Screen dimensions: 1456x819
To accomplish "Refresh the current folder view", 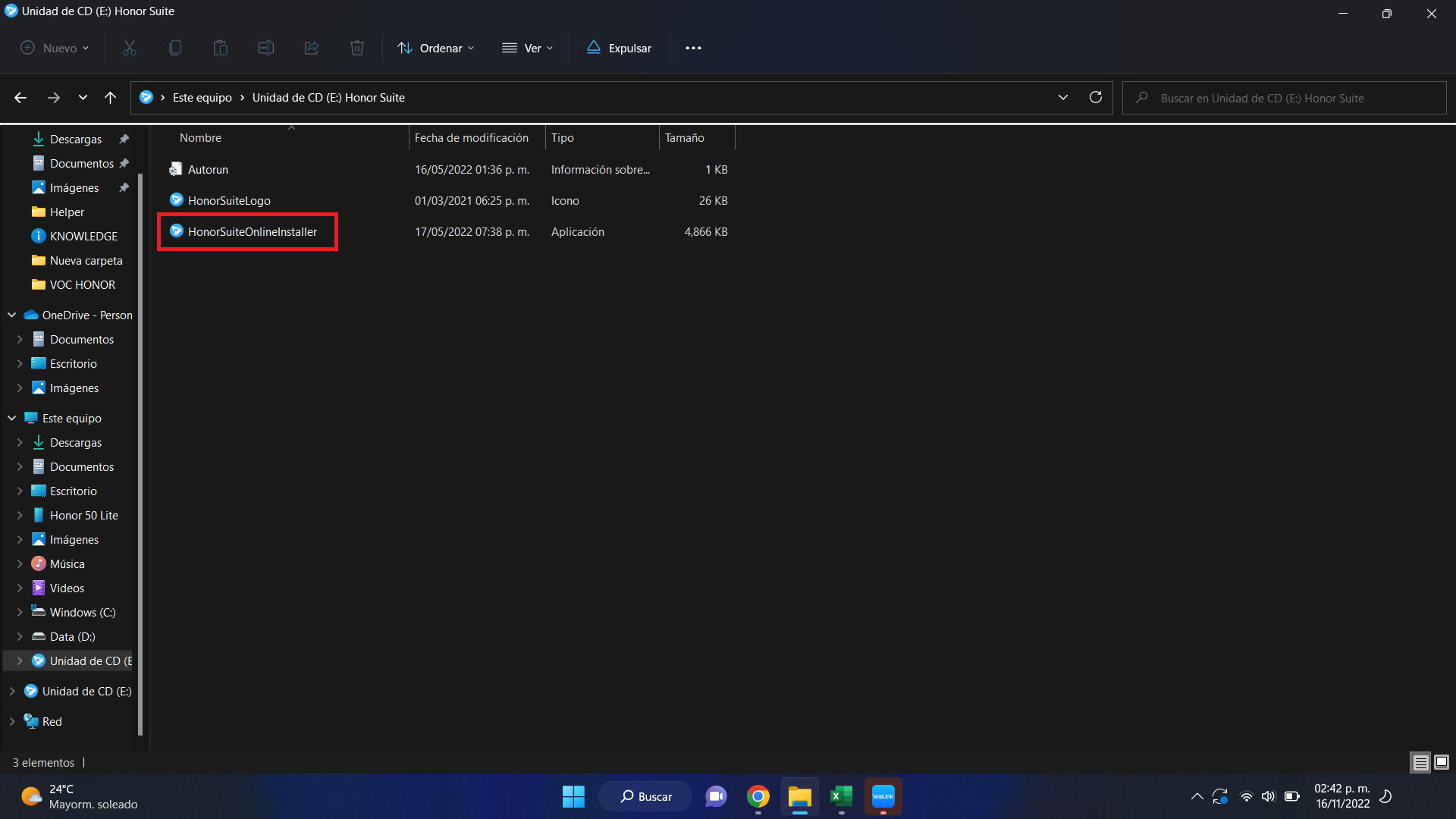I will (1095, 97).
